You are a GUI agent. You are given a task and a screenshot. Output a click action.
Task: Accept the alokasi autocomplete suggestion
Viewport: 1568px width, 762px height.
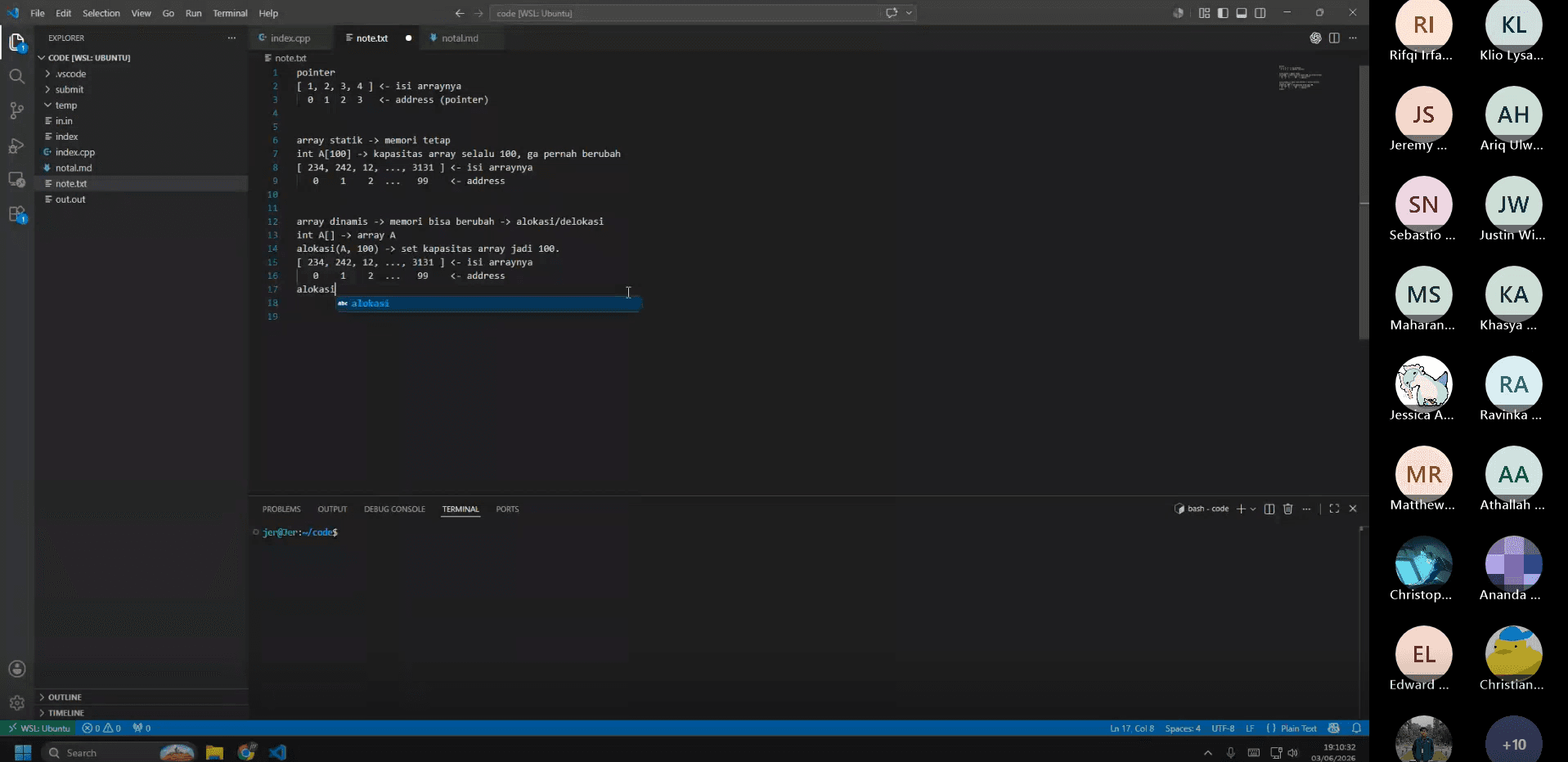pos(489,303)
